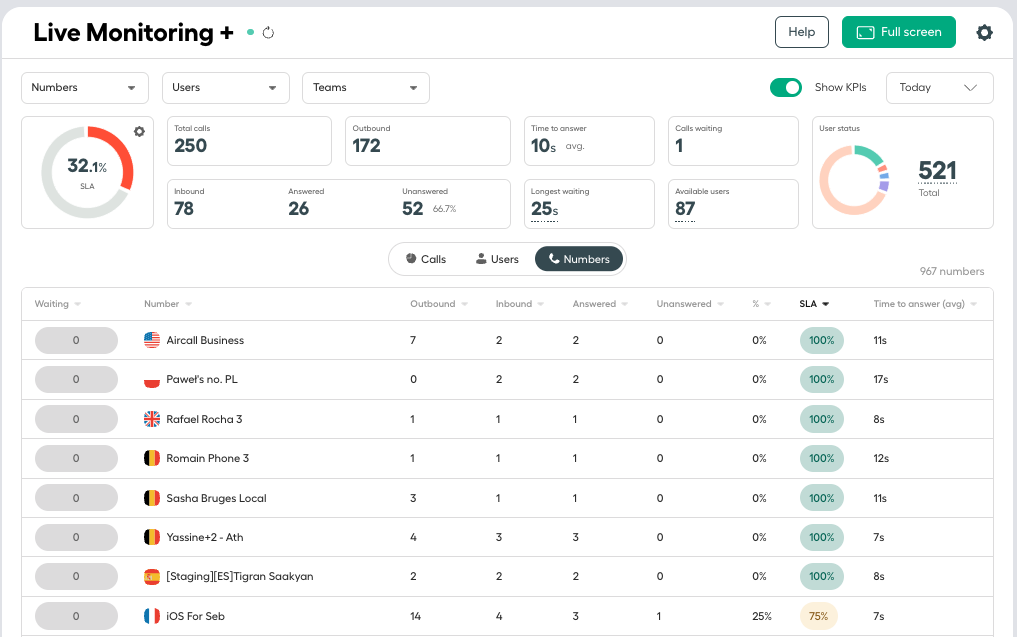Switch to the Calls tab
This screenshot has width=1017, height=637.
click(426, 259)
